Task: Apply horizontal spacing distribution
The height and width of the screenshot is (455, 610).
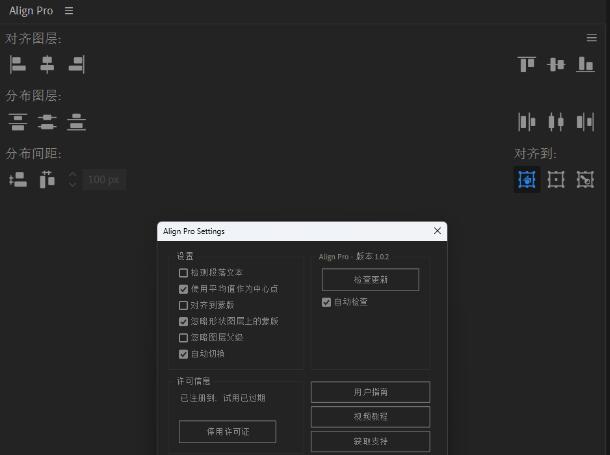Action: click(x=47, y=180)
